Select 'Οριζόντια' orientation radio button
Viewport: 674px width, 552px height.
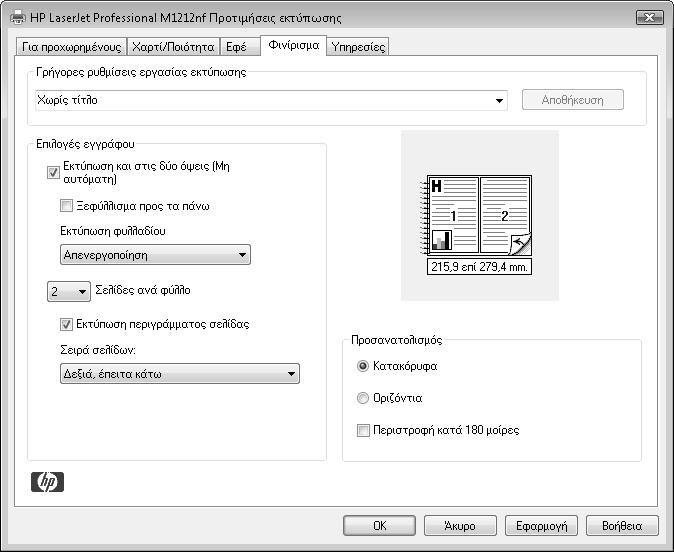pyautogui.click(x=363, y=398)
